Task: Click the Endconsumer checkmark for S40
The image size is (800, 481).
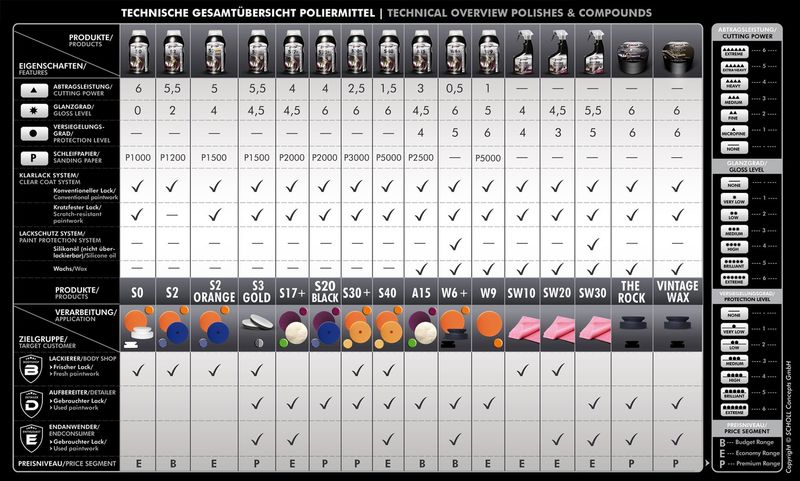Action: tap(388, 439)
